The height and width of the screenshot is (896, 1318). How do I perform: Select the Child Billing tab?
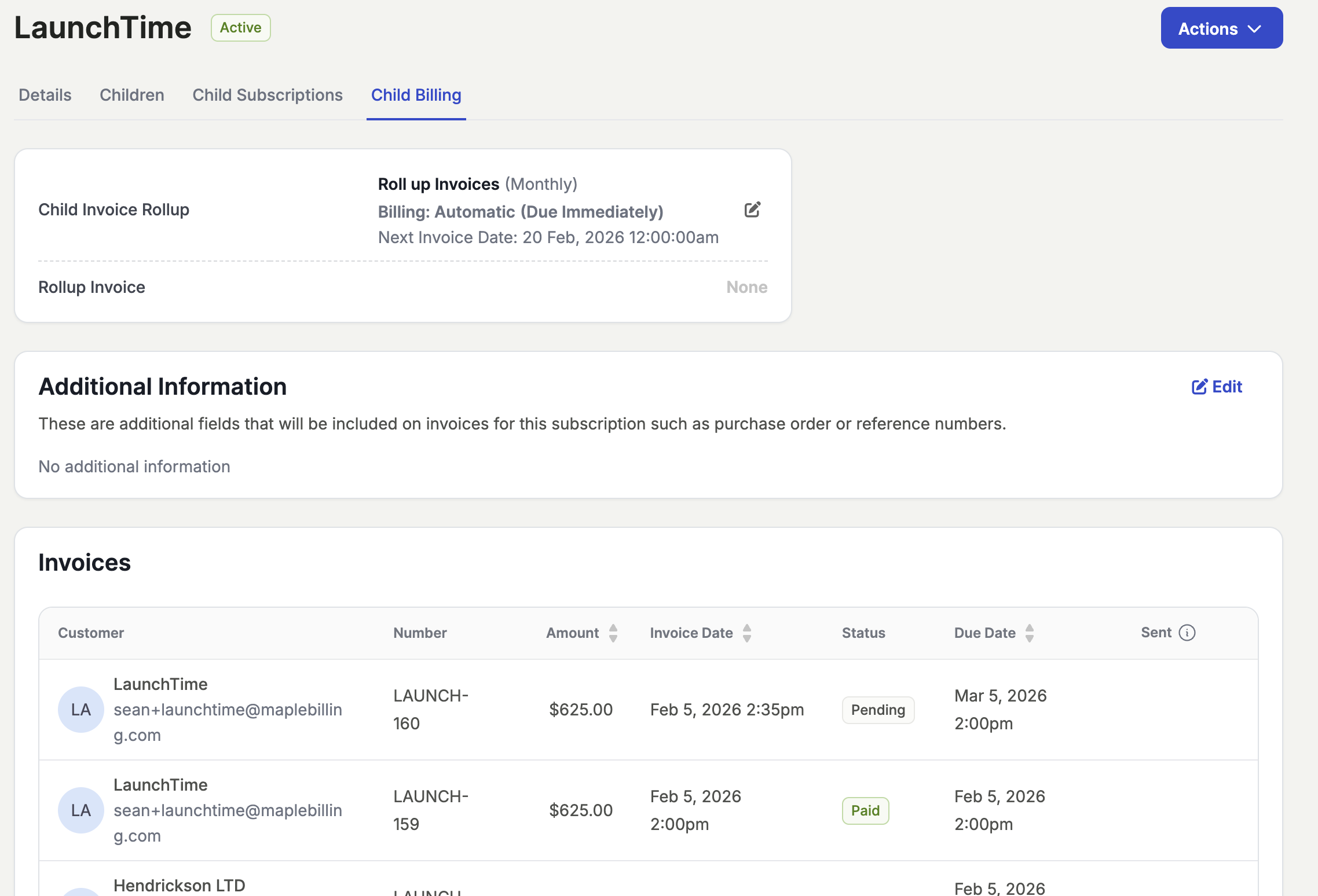[x=416, y=95]
